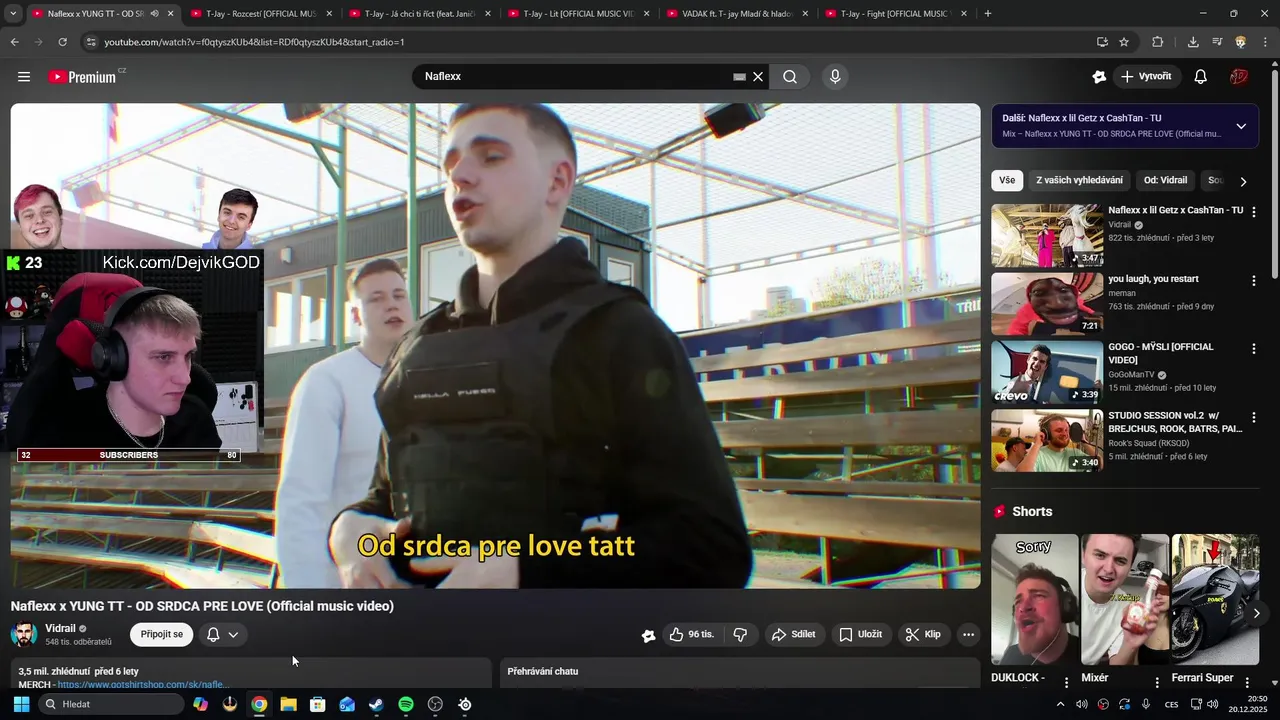The image size is (1280, 720).
Task: Switch to T-Jay - Rozcestí browser tab
Action: click(x=259, y=14)
